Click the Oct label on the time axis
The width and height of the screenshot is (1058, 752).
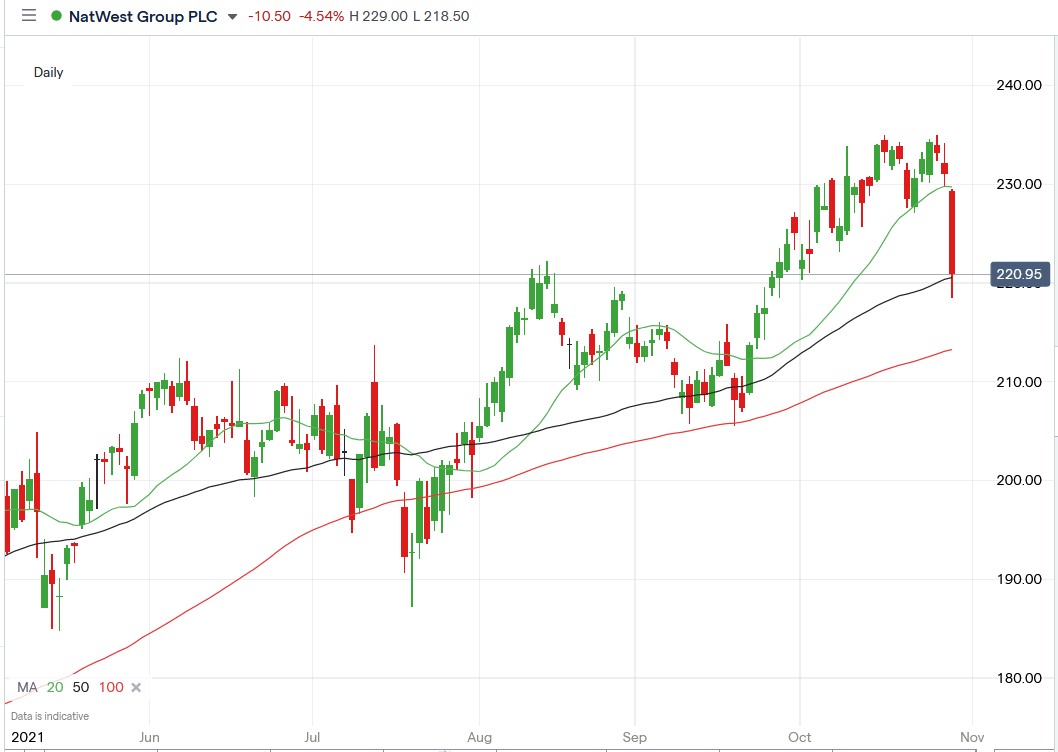799,736
